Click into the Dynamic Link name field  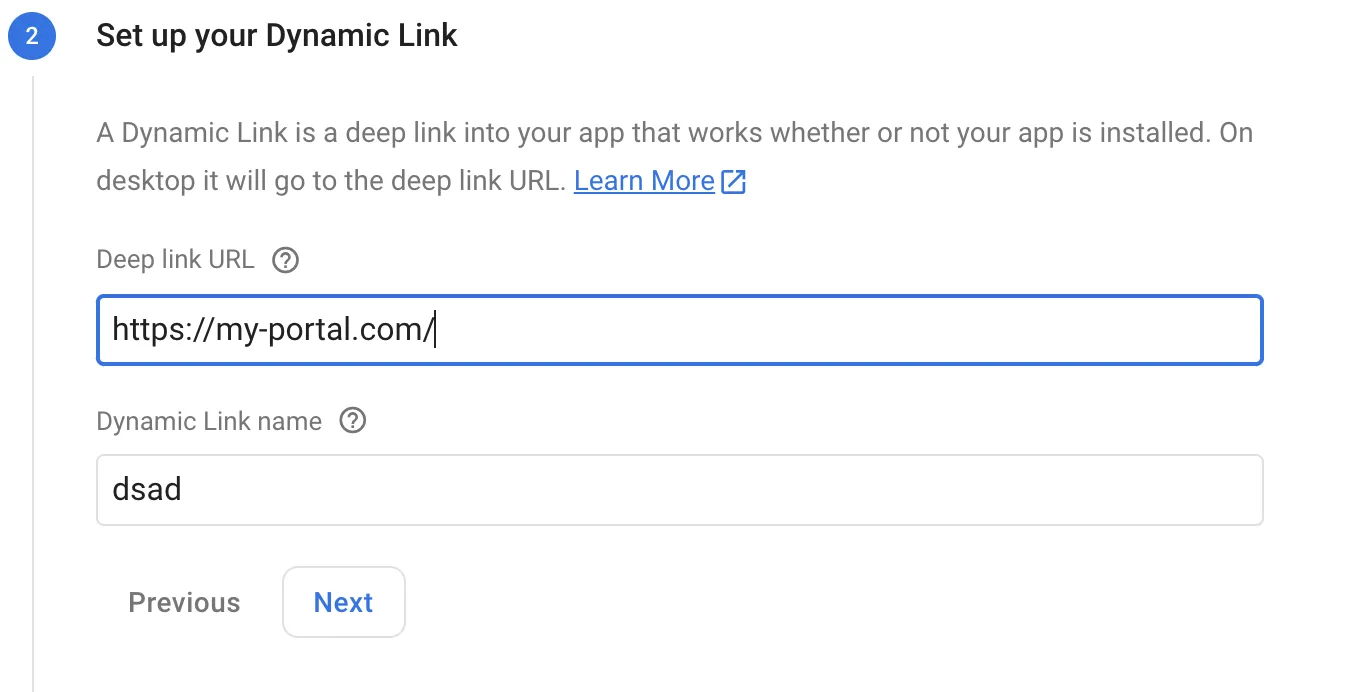pyautogui.click(x=680, y=490)
